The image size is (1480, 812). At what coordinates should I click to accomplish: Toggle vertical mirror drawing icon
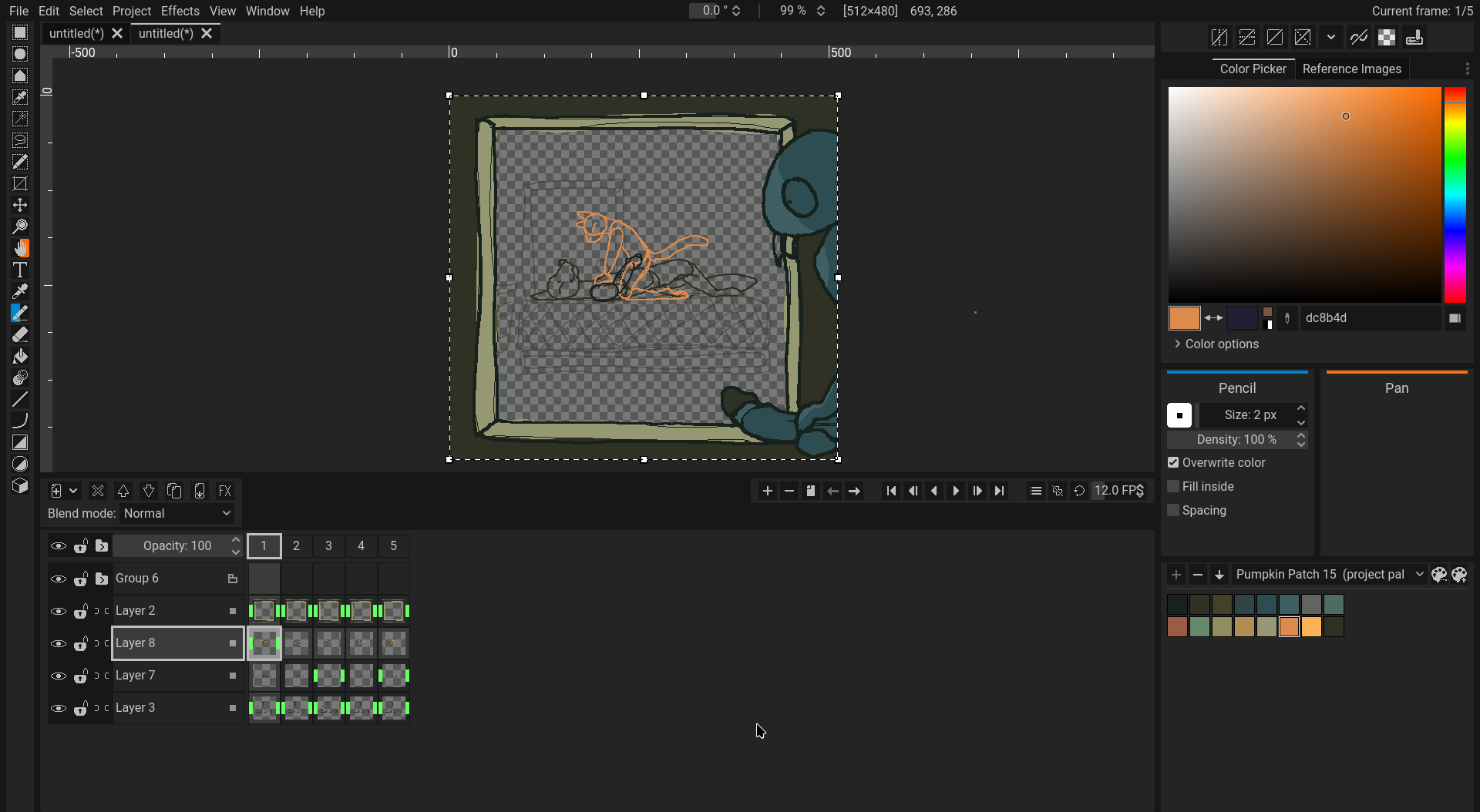(1247, 37)
